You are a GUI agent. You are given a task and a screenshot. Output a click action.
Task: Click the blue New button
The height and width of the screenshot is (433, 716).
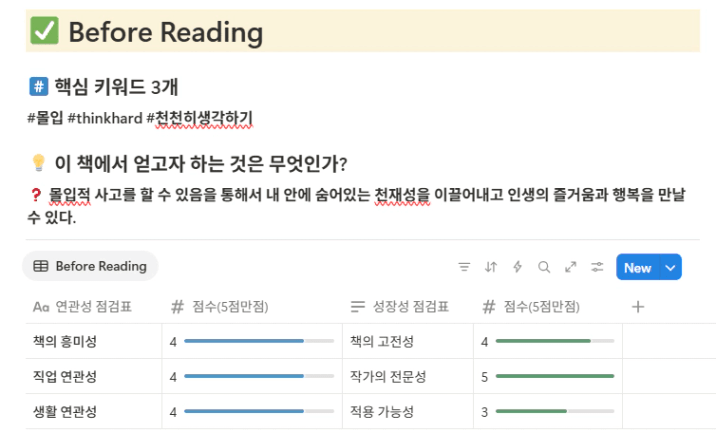tap(637, 268)
